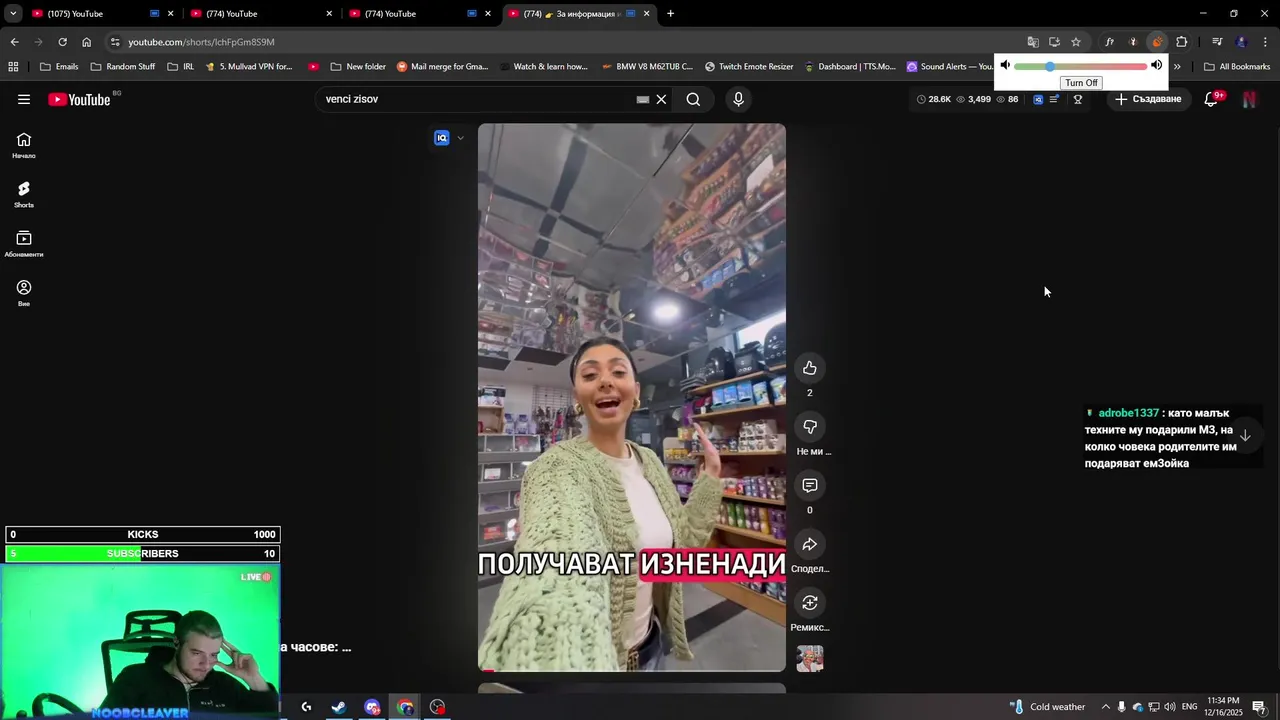Open the Dashboard | TTS.Mo bookmark
This screenshot has height=720, width=1280.
pyautogui.click(x=850, y=67)
